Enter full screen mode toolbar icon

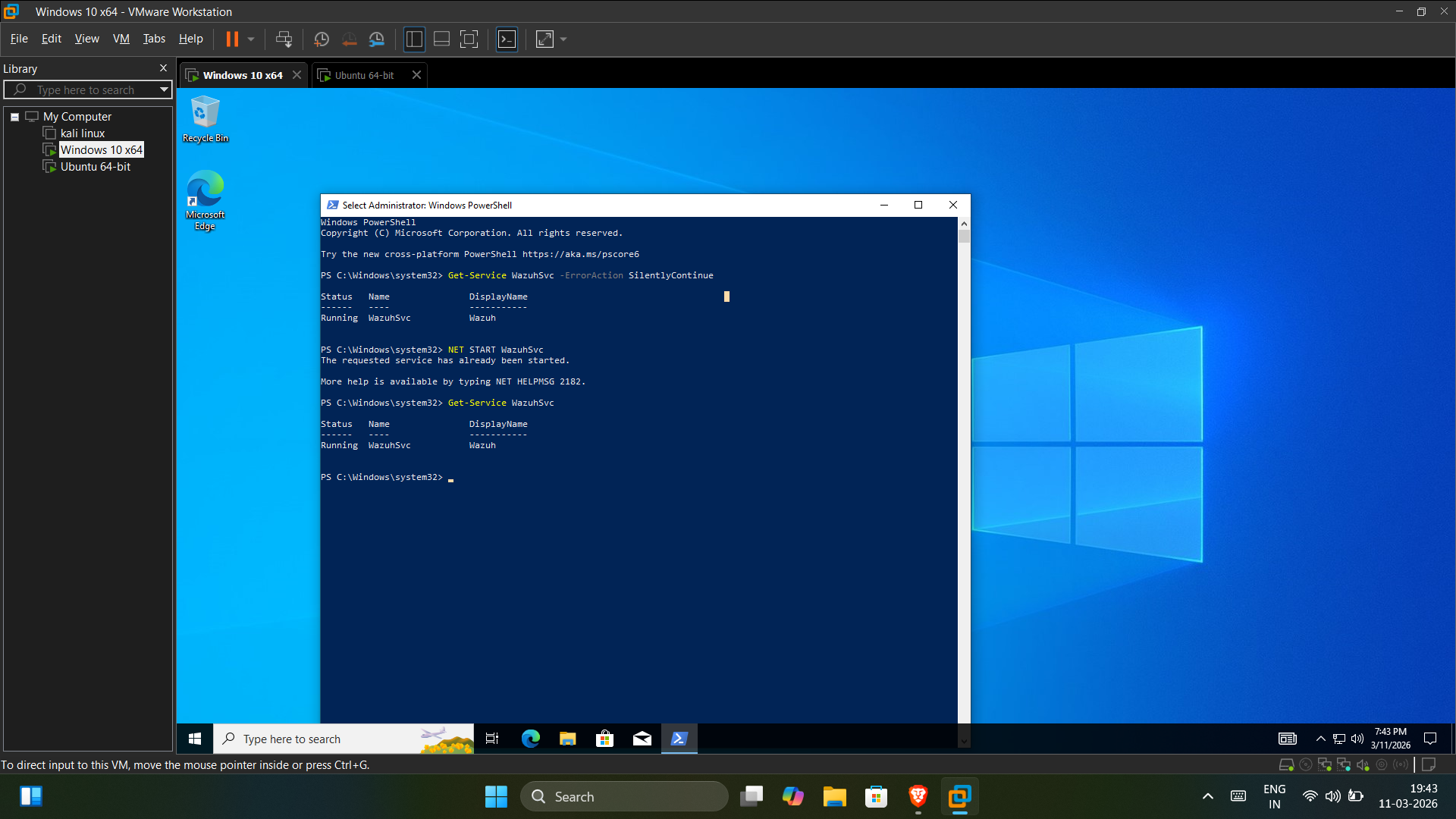(469, 39)
